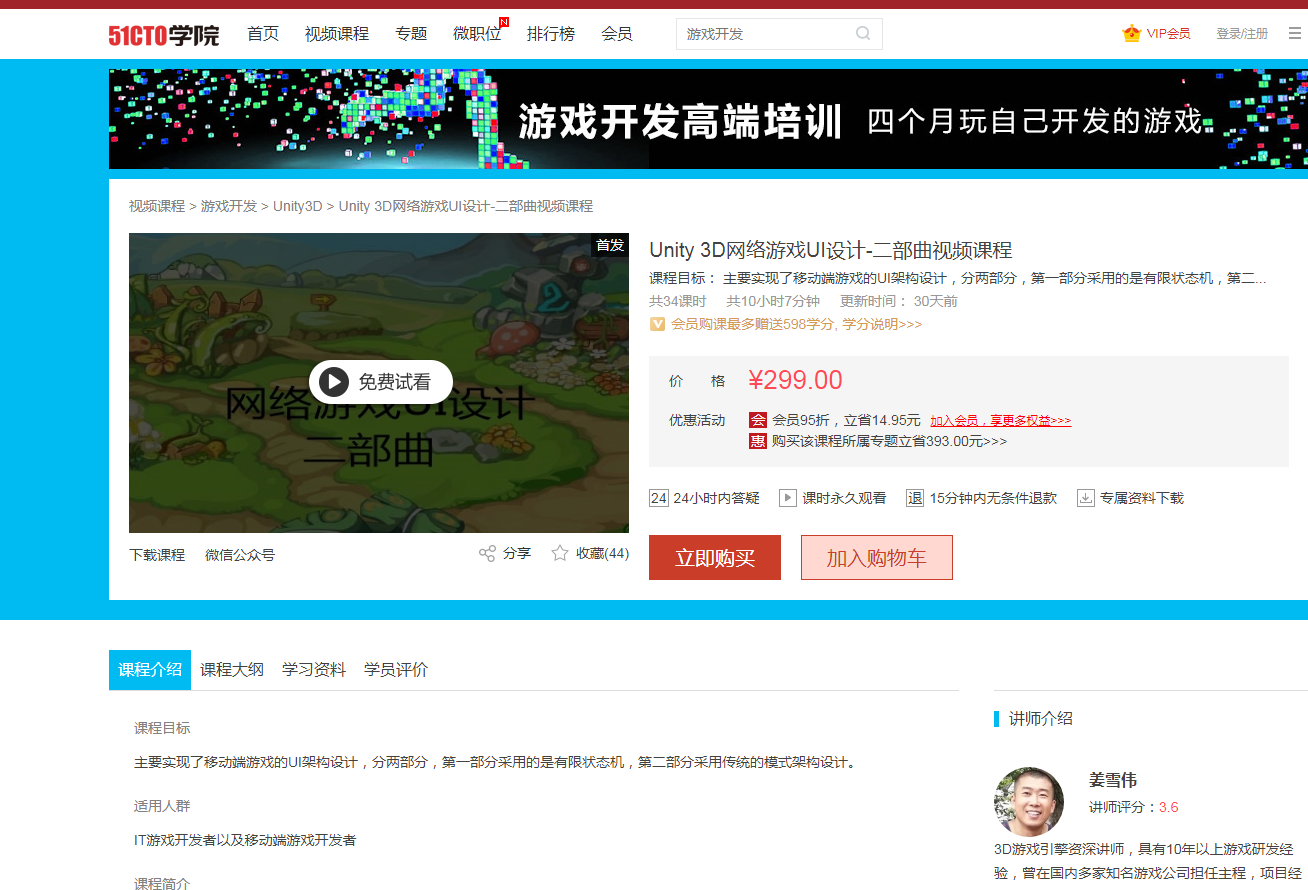Switch to the 学员评价 tab
1308x890 pixels.
(x=396, y=670)
